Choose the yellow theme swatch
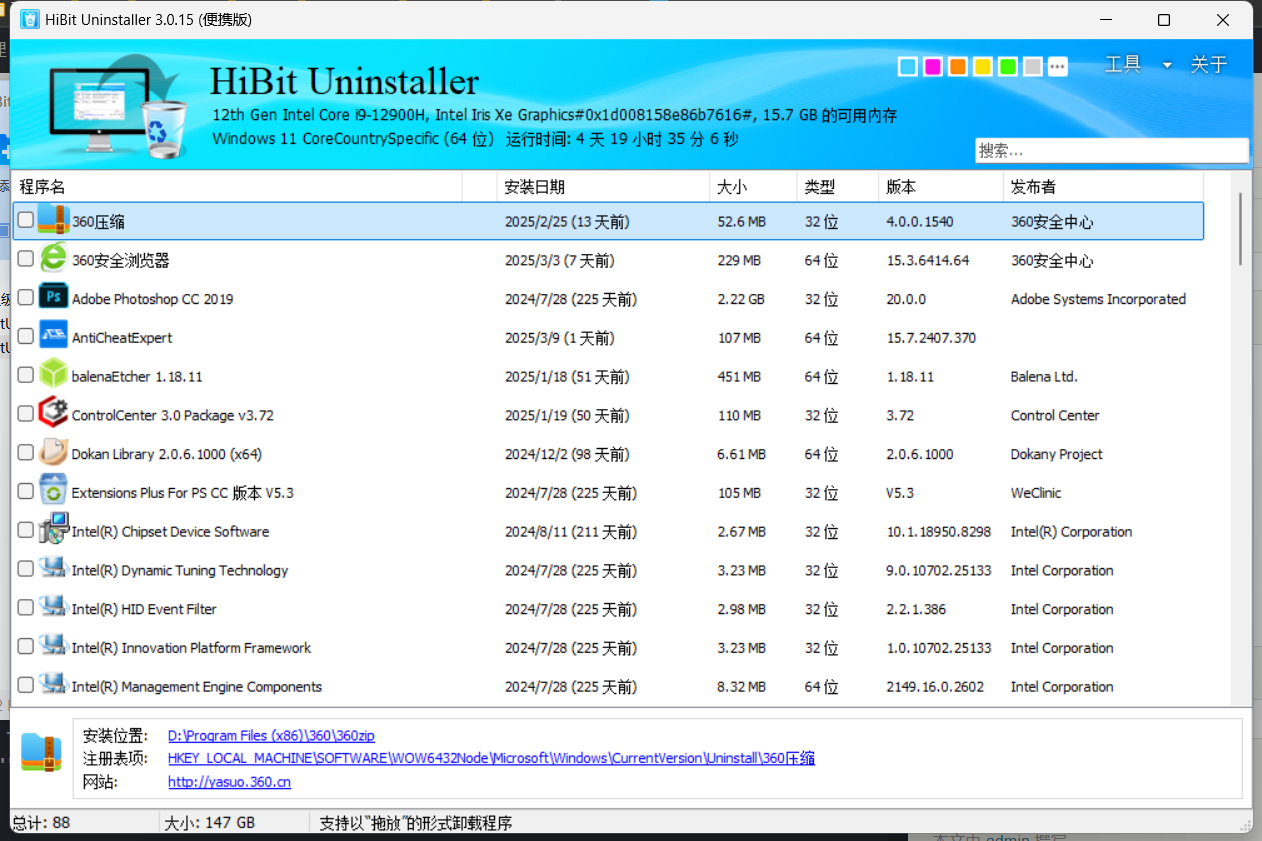1262x841 pixels. (983, 66)
